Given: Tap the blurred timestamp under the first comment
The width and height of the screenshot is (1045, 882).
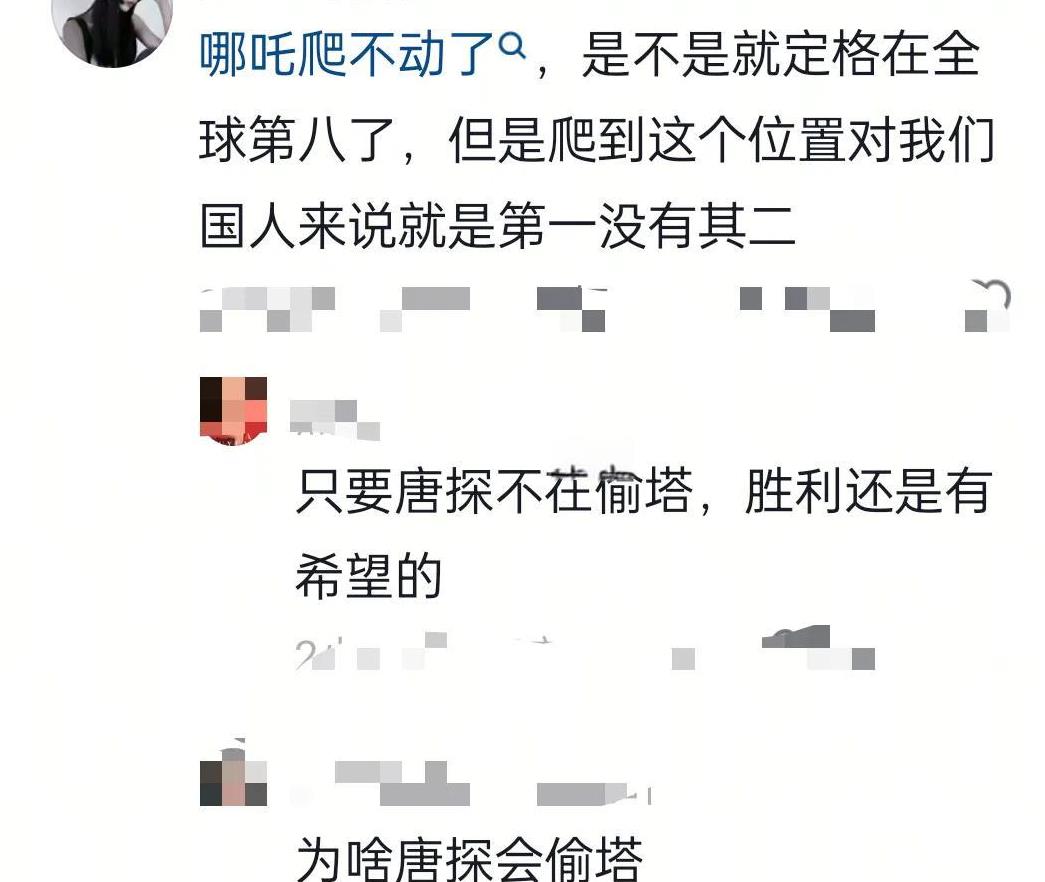Looking at the screenshot, I should coord(267,309).
